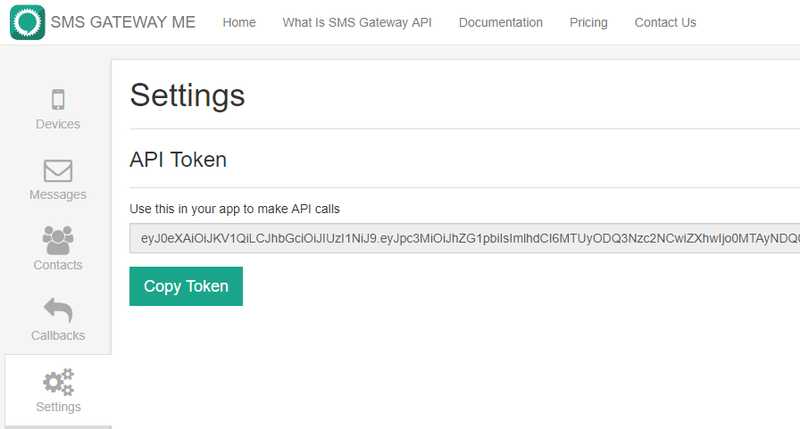Go to Home in the top navigation

click(x=239, y=22)
